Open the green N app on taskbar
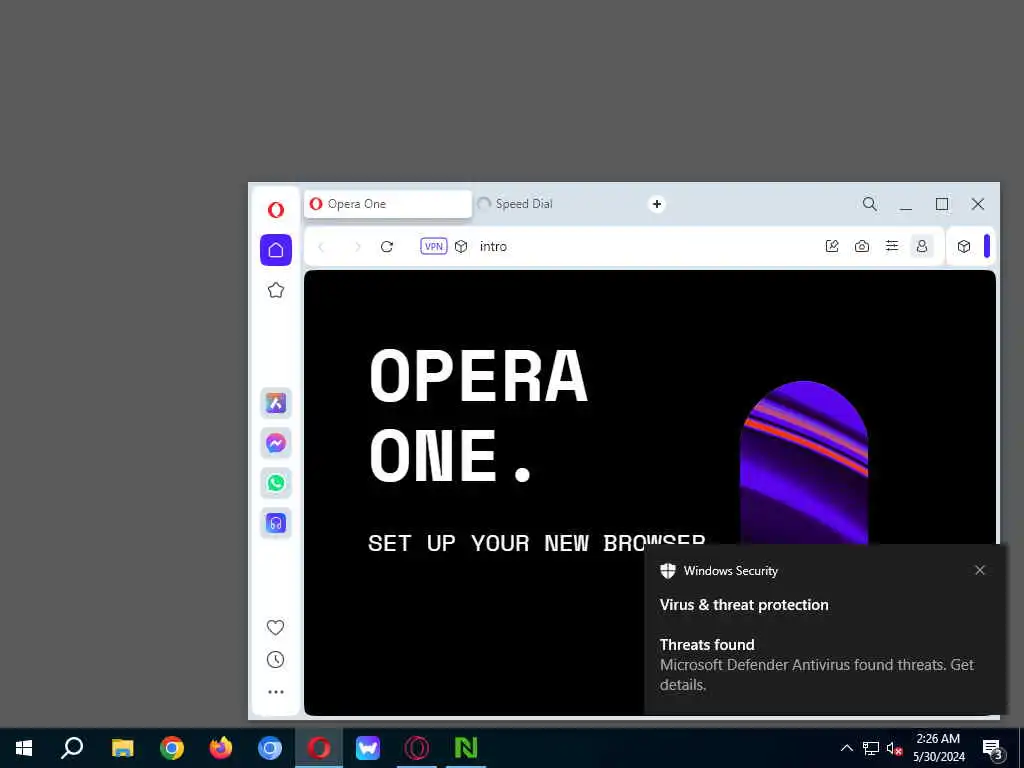This screenshot has height=768, width=1024. point(466,748)
